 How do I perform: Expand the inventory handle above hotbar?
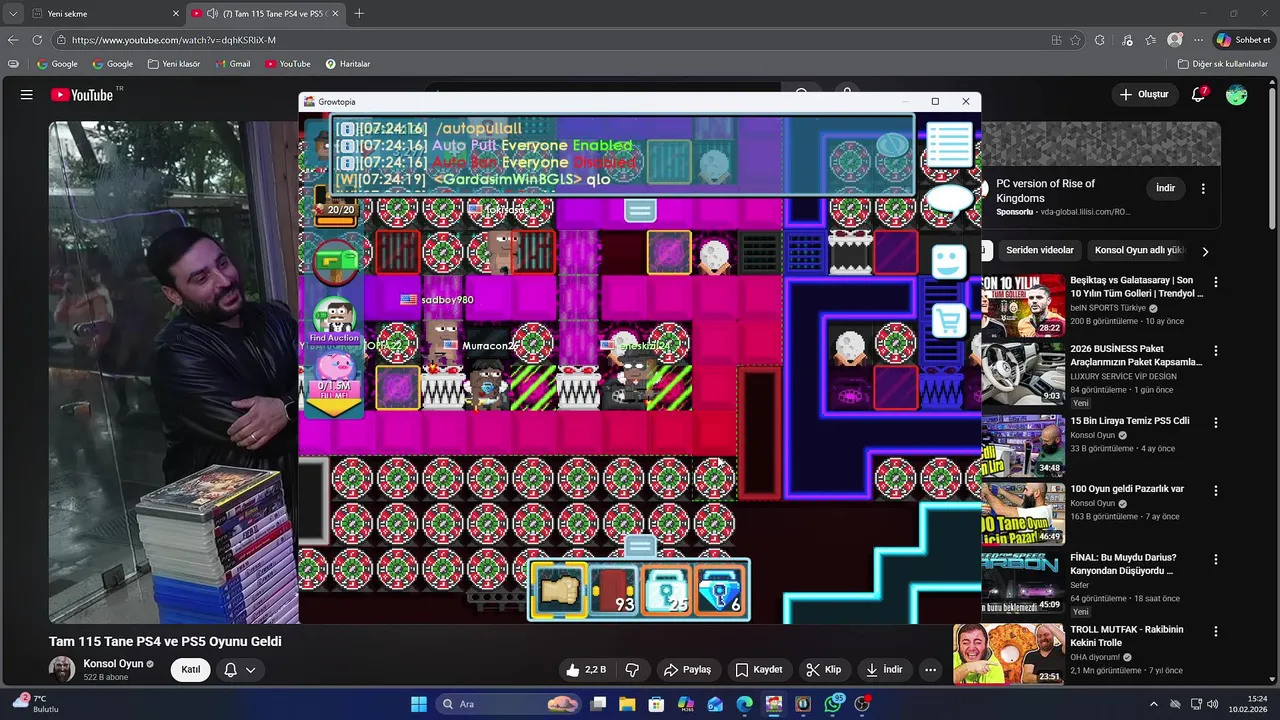(640, 546)
